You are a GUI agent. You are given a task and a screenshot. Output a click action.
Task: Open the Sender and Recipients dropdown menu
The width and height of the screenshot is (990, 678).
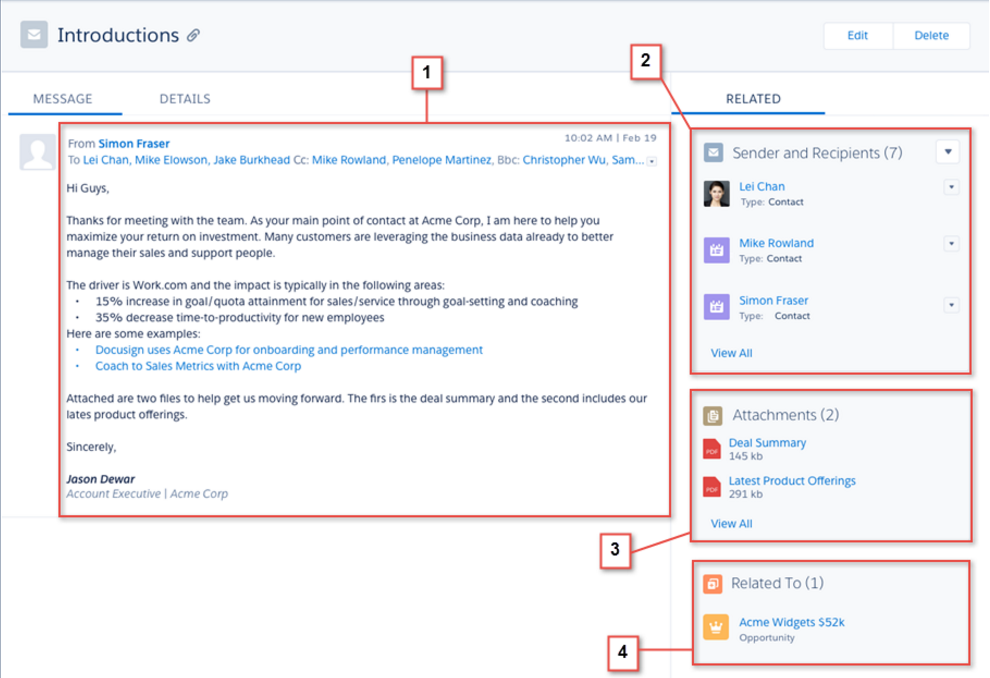(x=948, y=152)
